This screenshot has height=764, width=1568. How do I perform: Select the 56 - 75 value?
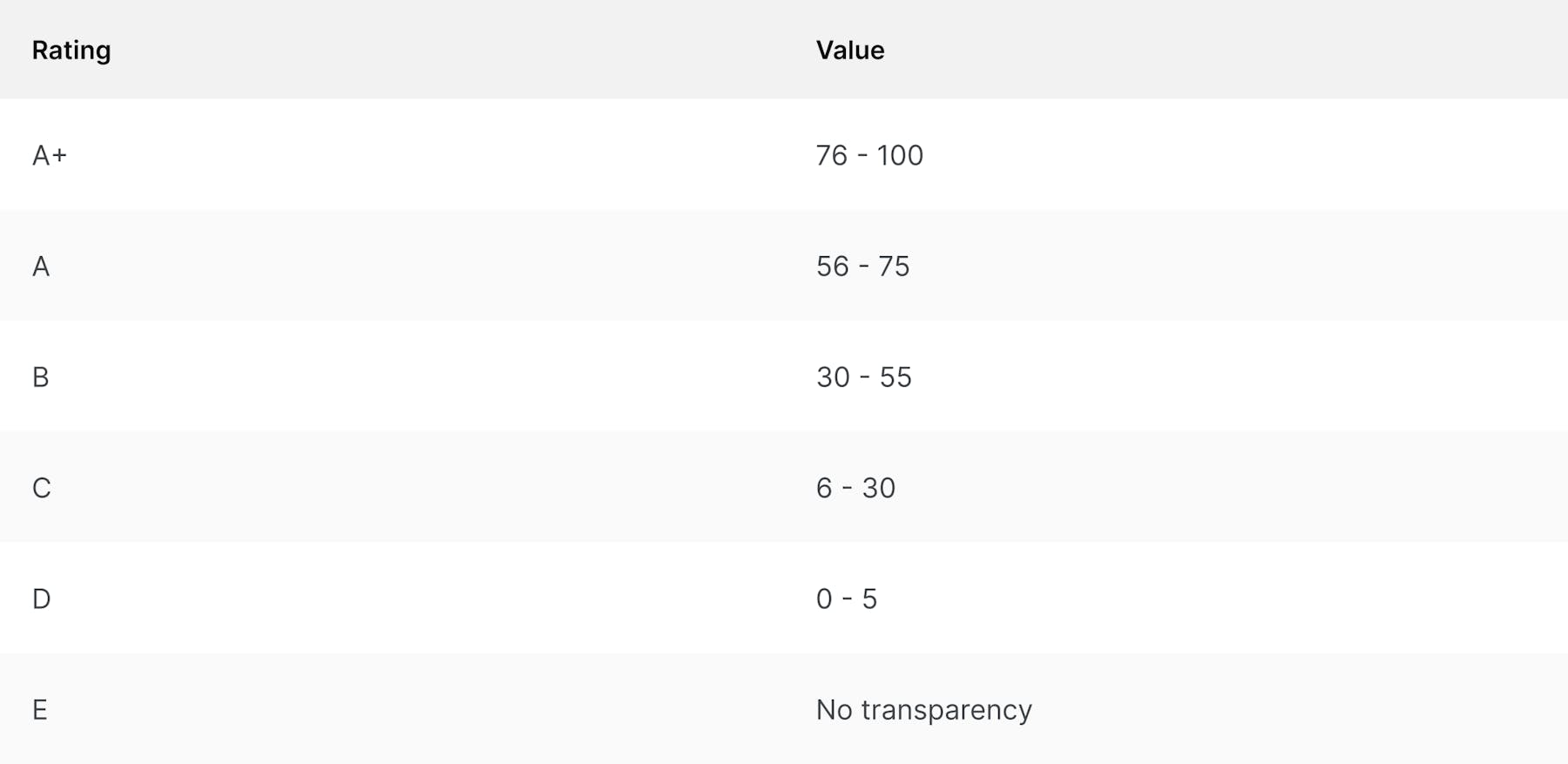click(x=862, y=266)
